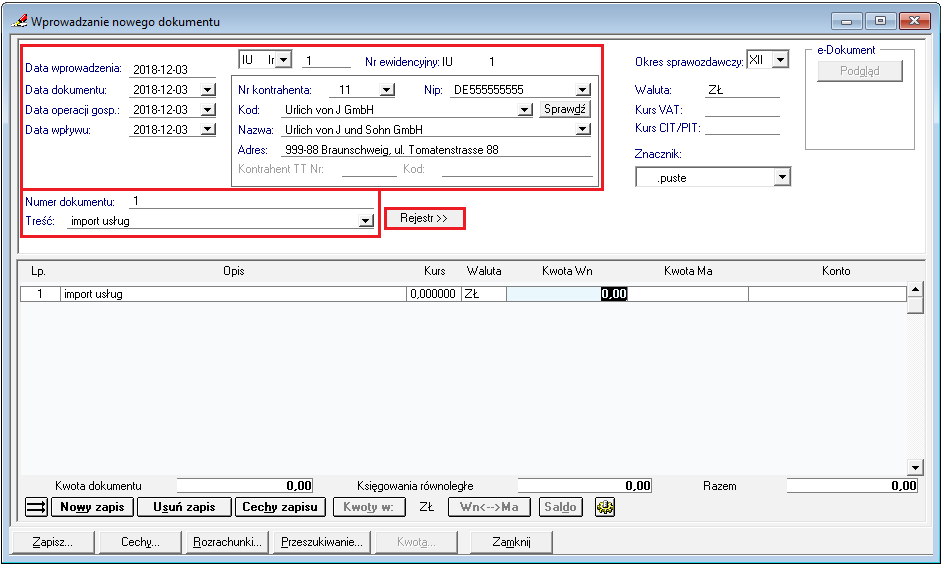Click the Waluta cell ZŁ in row 1

click(x=484, y=294)
